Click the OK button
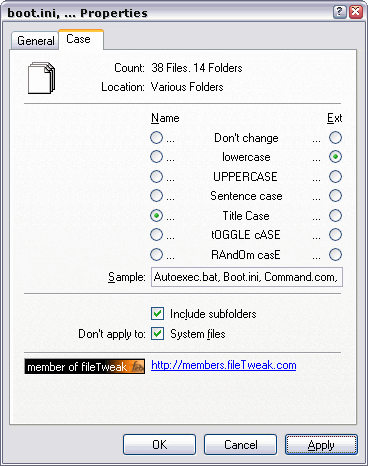Screen dimensions: 368x466 (159, 444)
